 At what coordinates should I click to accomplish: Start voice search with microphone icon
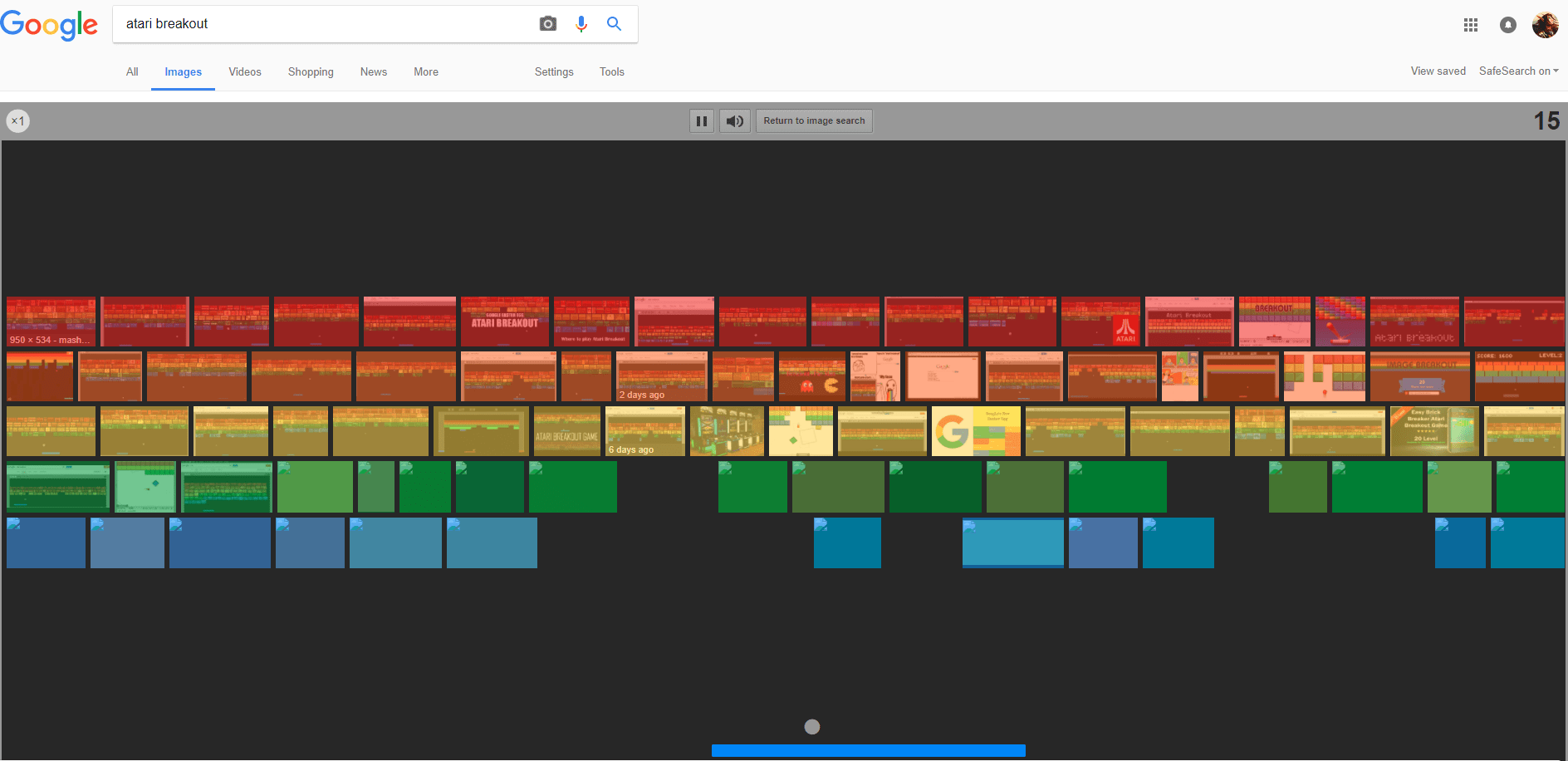(581, 24)
